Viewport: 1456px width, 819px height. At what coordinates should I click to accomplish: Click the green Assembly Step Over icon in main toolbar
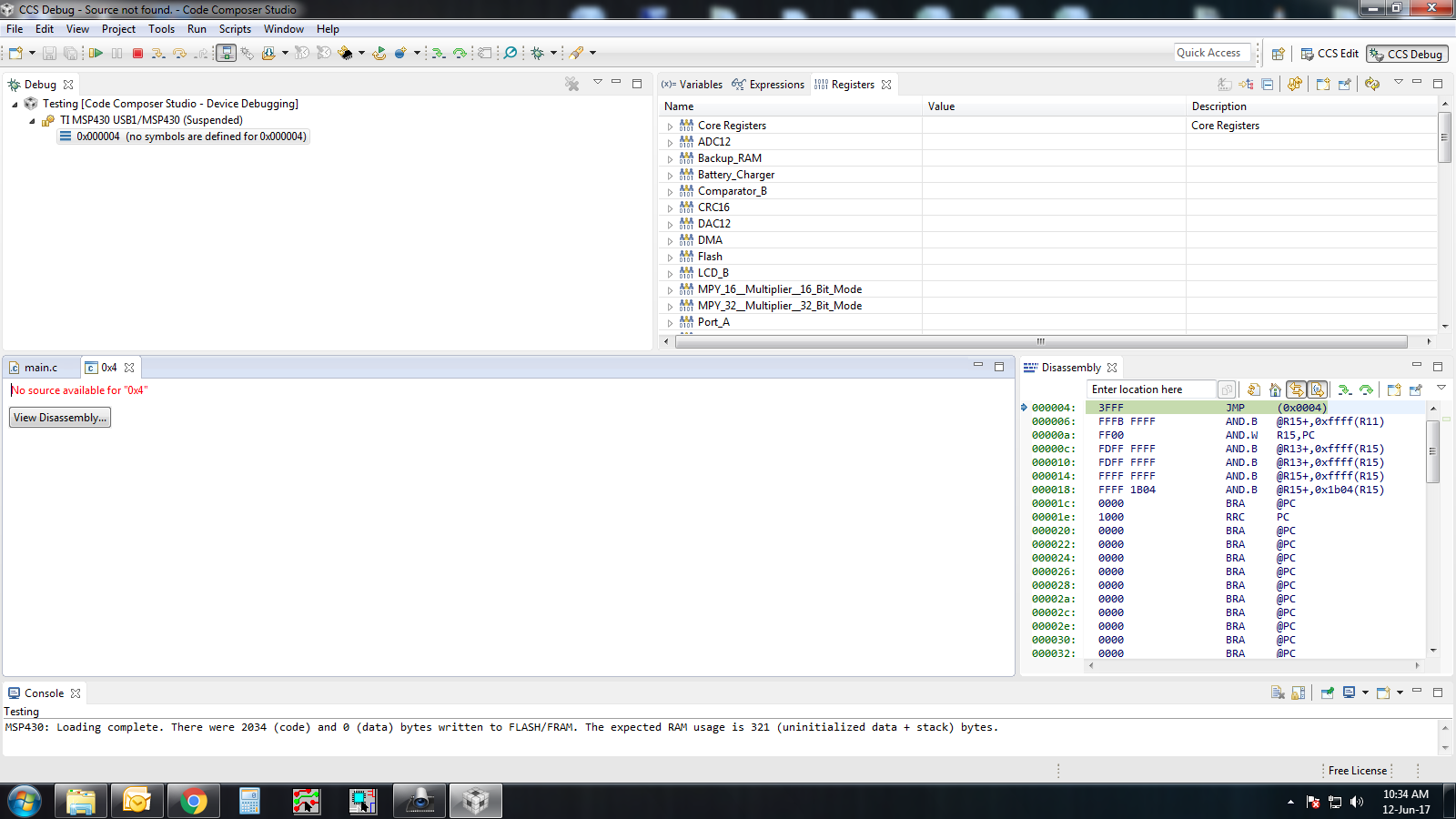(x=460, y=53)
